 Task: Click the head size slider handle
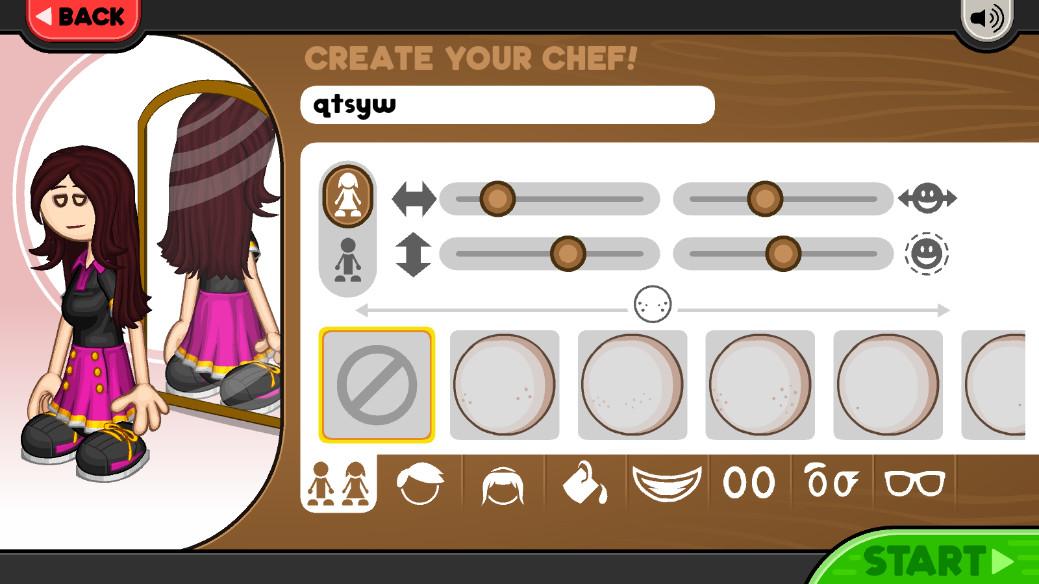coord(783,253)
